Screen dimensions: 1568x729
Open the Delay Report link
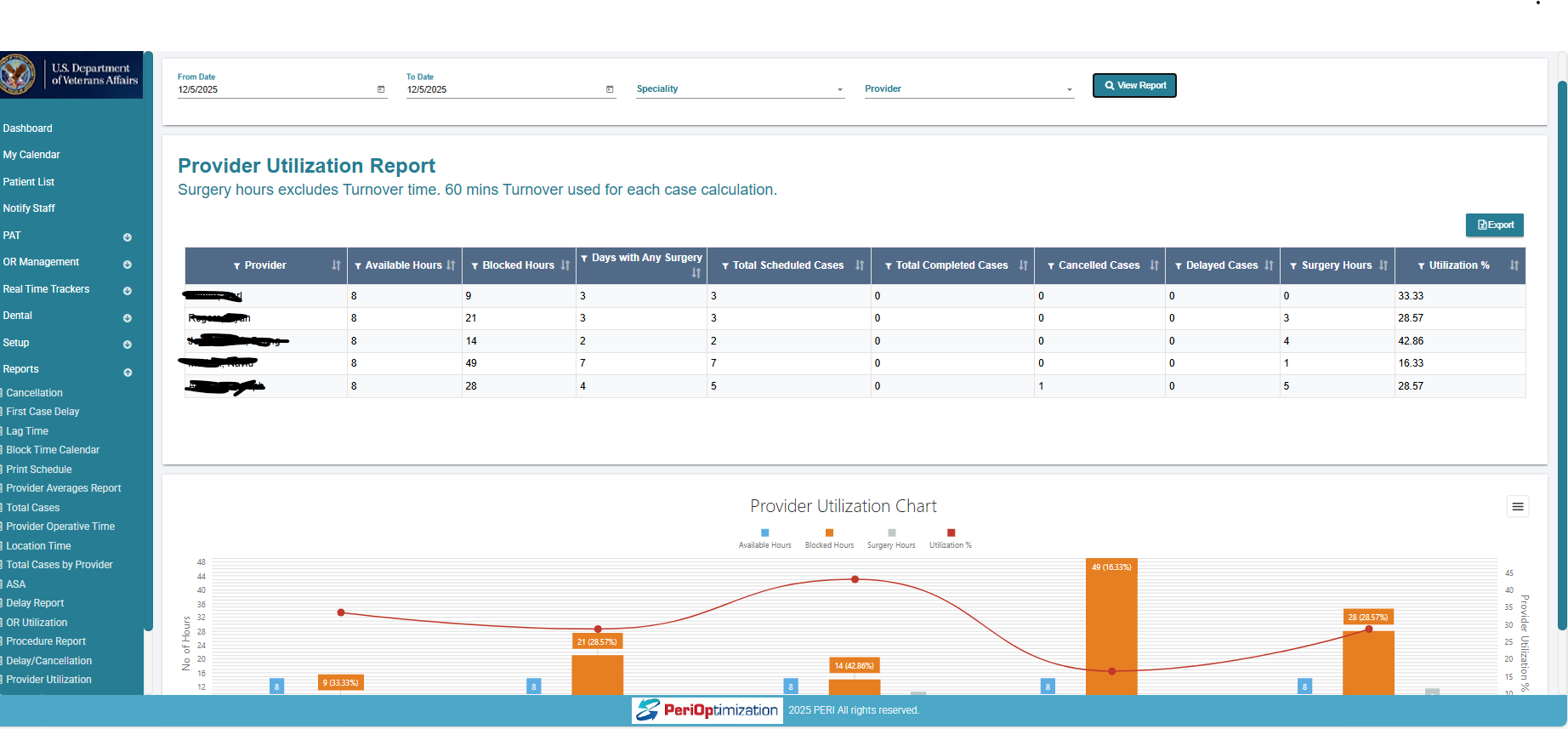coord(35,603)
